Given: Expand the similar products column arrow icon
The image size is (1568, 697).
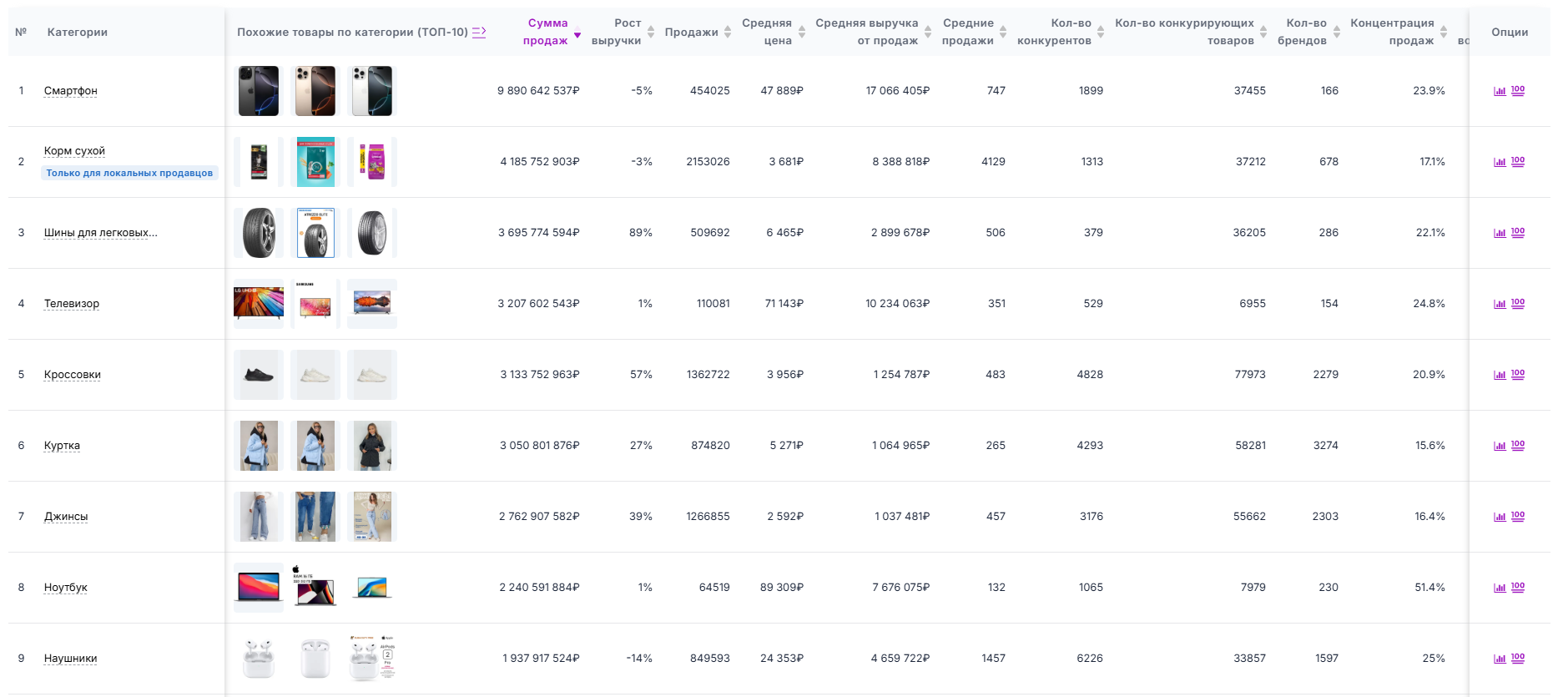Looking at the screenshot, I should pyautogui.click(x=479, y=32).
